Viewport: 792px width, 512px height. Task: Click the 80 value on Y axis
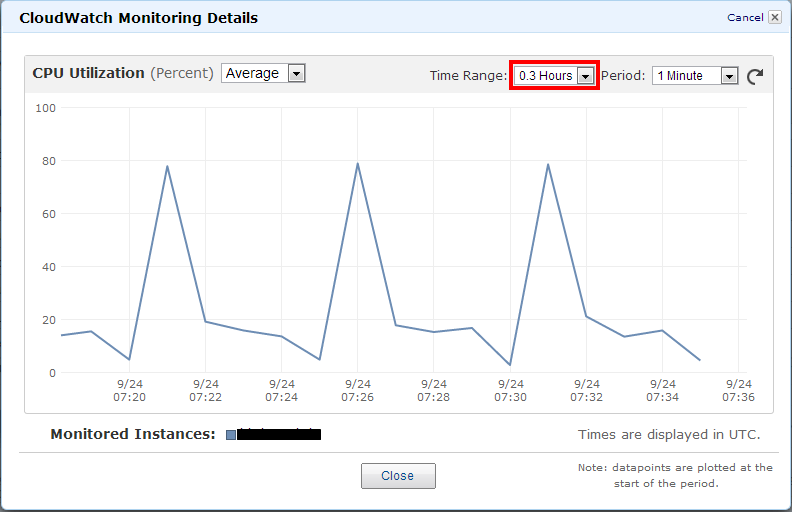coord(49,161)
